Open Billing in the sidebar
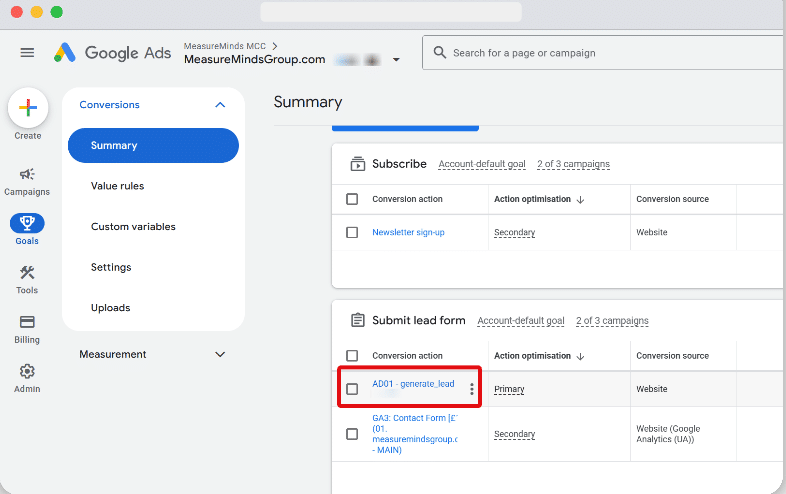 pos(27,330)
